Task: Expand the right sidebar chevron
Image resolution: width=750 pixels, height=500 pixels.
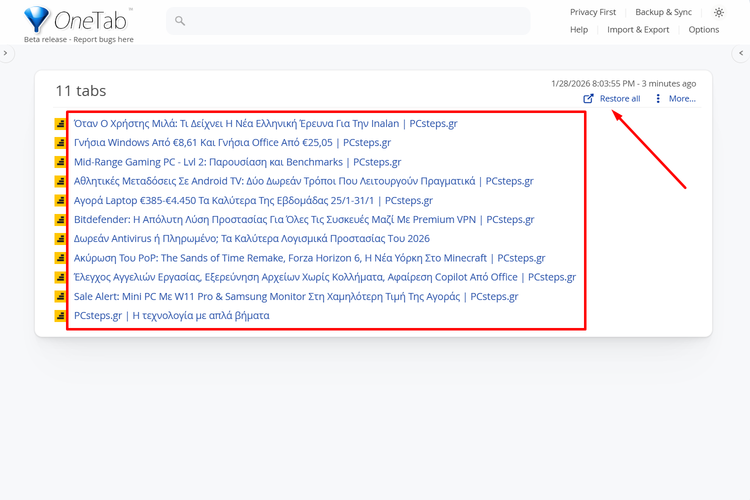Action: coord(743,53)
